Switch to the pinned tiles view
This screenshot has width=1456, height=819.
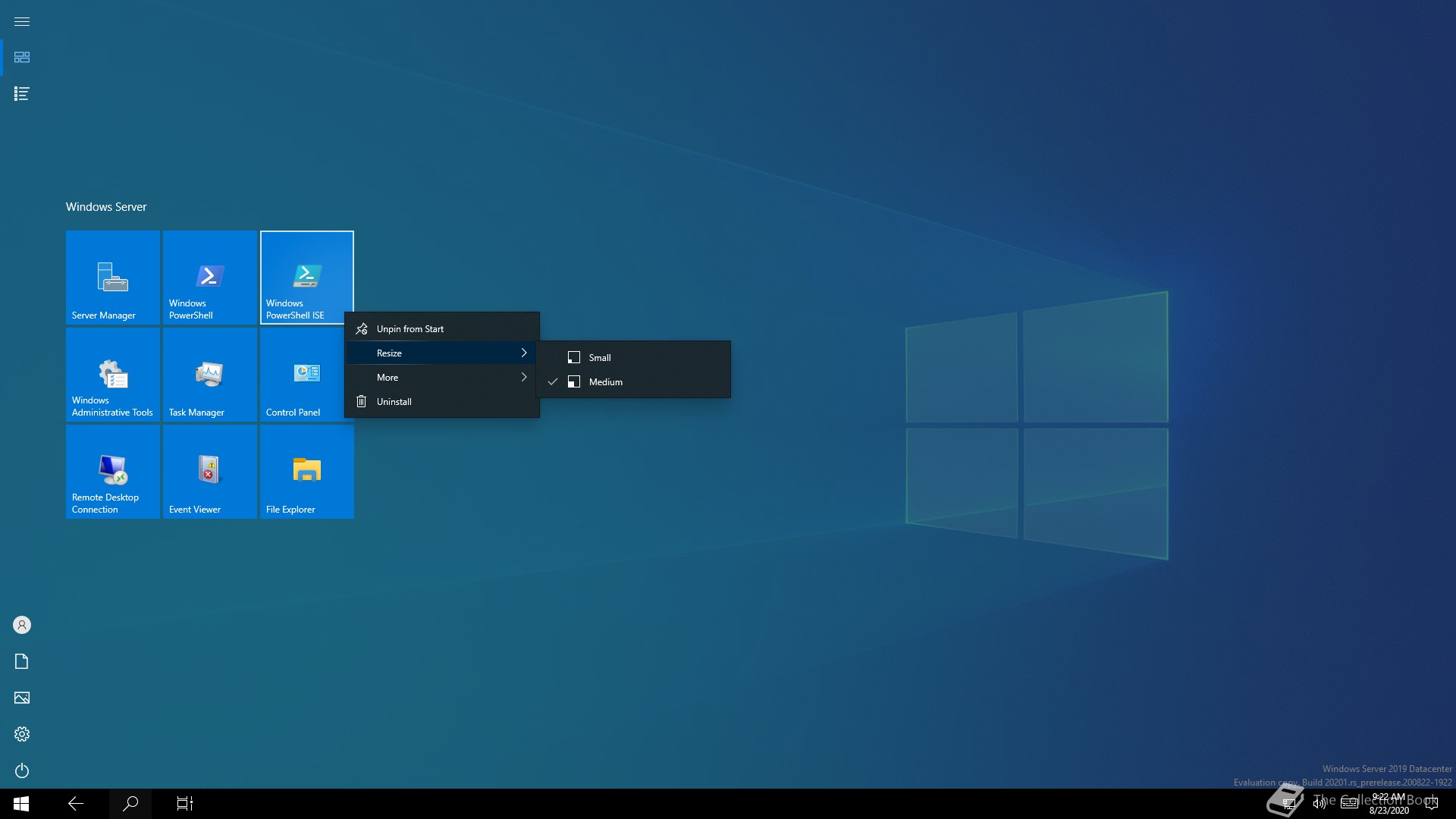pos(22,58)
